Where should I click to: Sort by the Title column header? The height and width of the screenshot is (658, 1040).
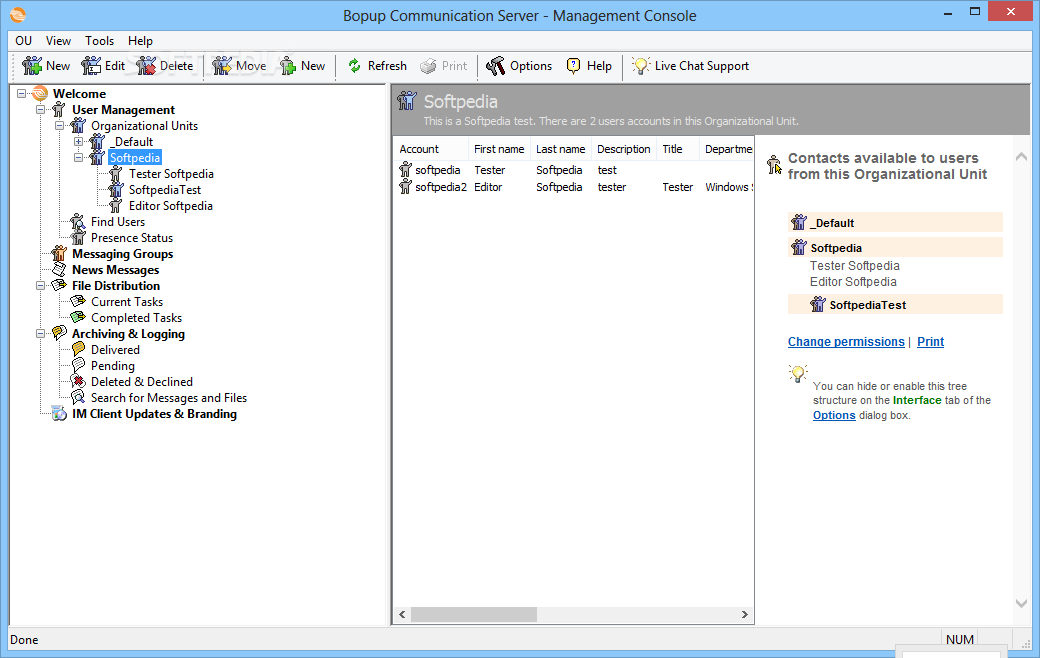pyautogui.click(x=678, y=149)
